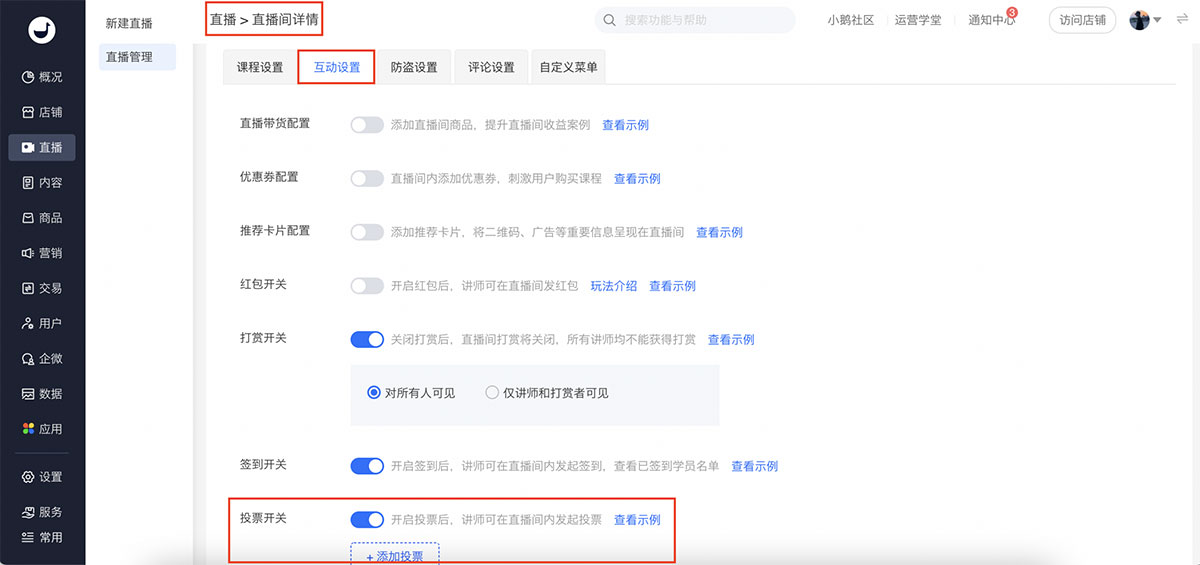Click the 概况 overview icon in sidebar
Image resolution: width=1200 pixels, height=565 pixels.
(x=28, y=77)
